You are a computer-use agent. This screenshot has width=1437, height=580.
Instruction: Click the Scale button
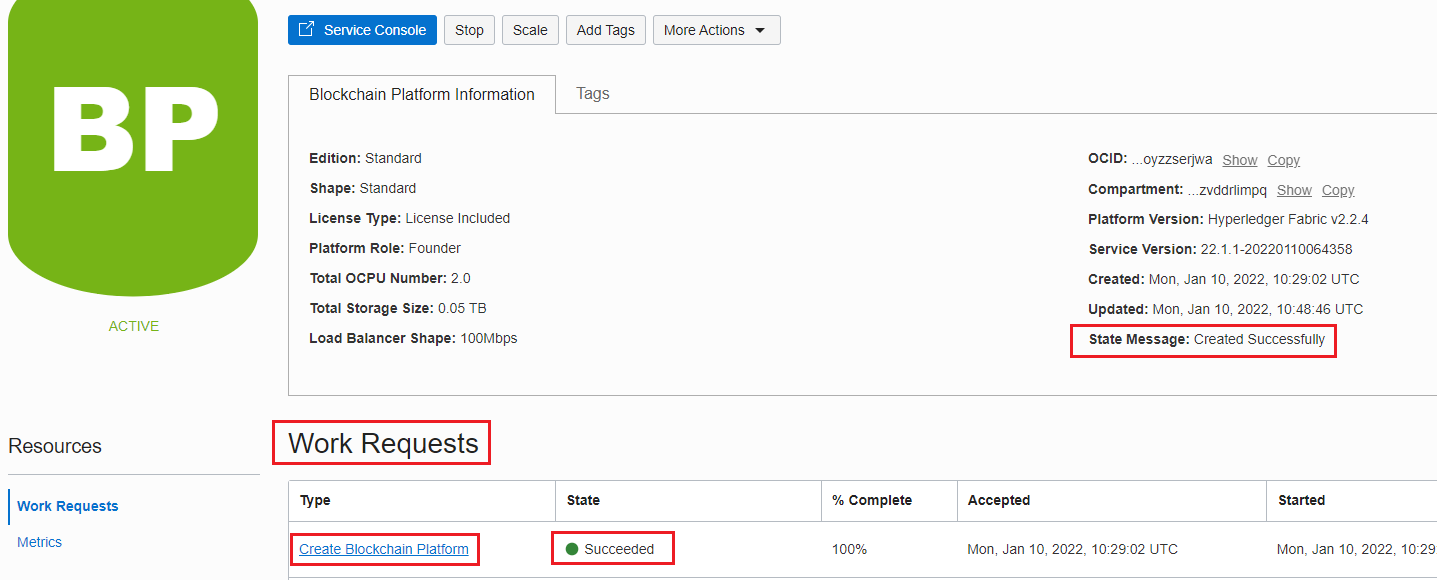coord(530,30)
